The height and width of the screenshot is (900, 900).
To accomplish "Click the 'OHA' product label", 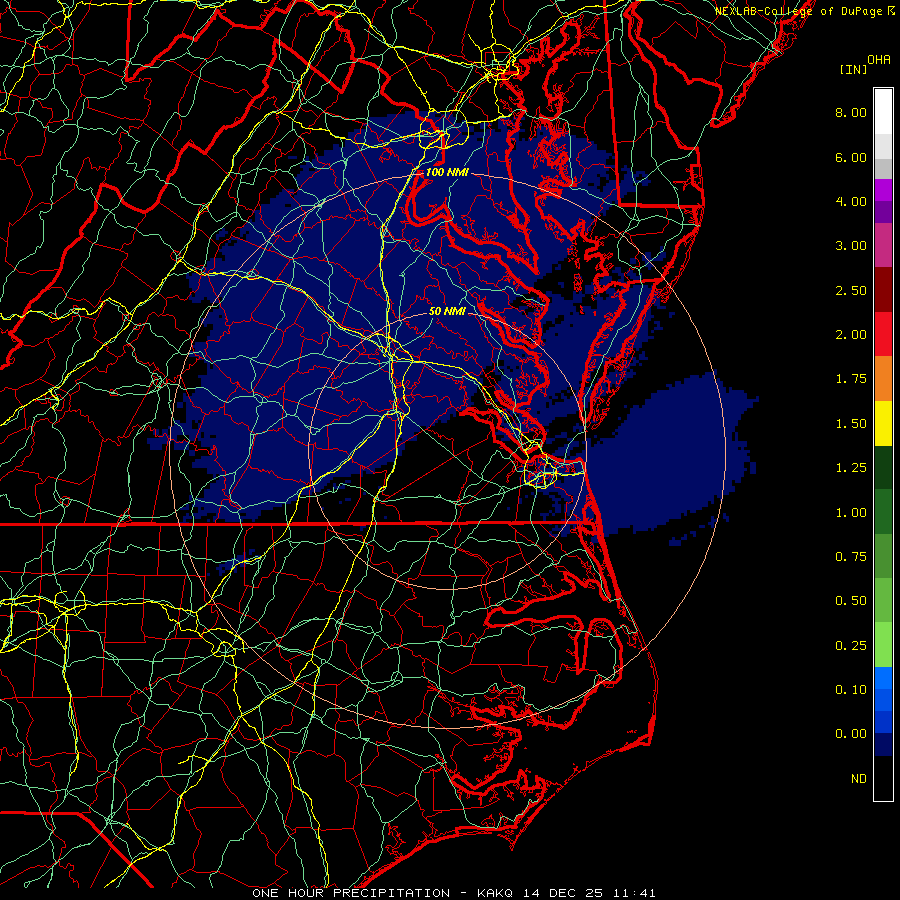I will coord(879,60).
